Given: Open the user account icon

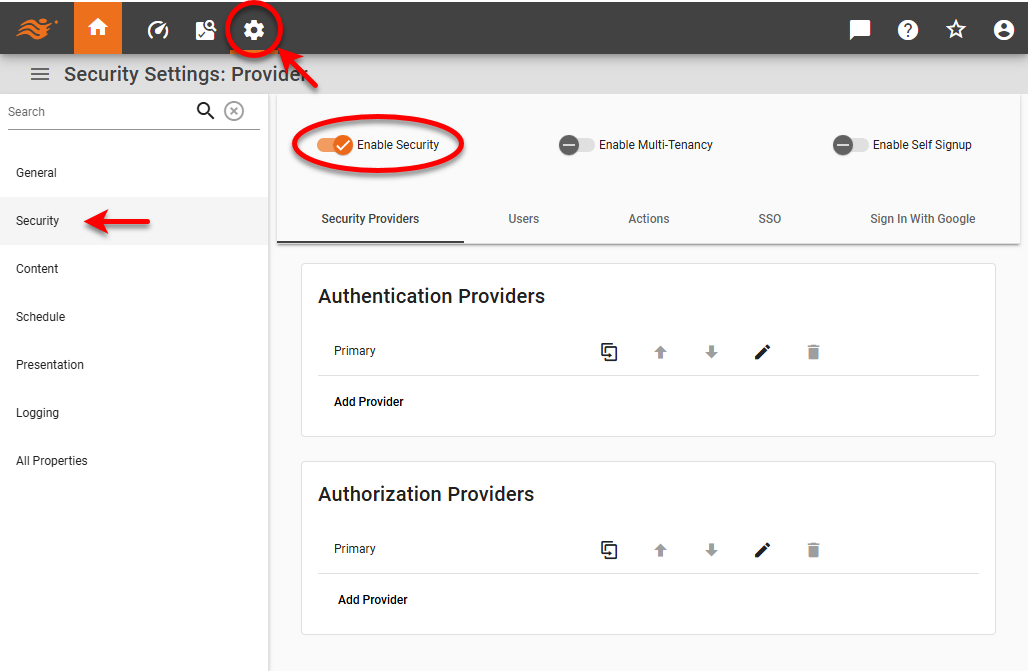Looking at the screenshot, I should (1003, 30).
